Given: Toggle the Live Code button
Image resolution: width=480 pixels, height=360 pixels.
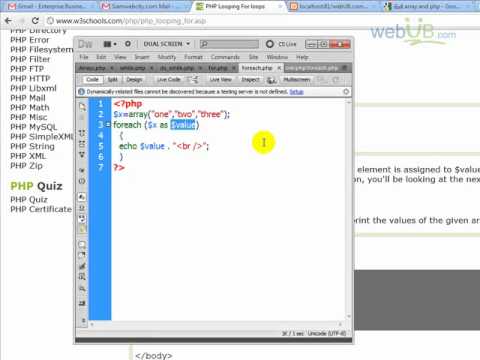Looking at the screenshot, I should 168,79.
